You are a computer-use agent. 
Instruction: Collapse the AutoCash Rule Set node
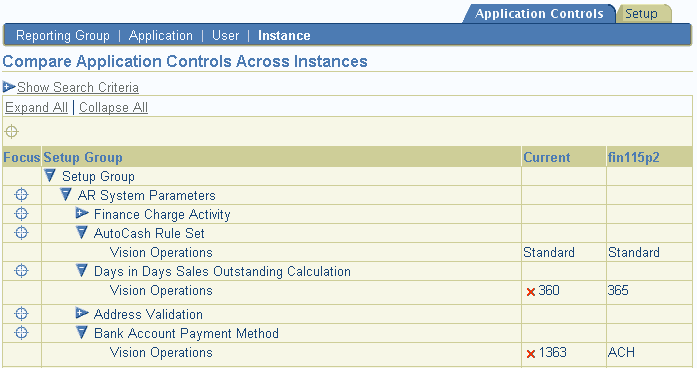82,232
